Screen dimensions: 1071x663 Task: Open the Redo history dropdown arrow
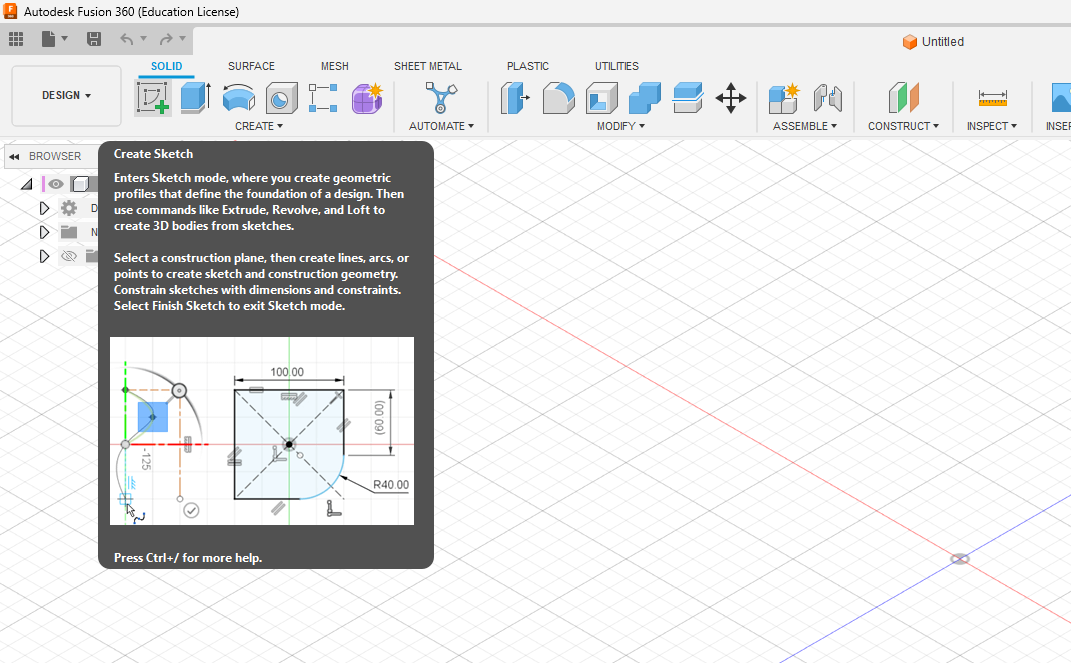click(x=182, y=39)
